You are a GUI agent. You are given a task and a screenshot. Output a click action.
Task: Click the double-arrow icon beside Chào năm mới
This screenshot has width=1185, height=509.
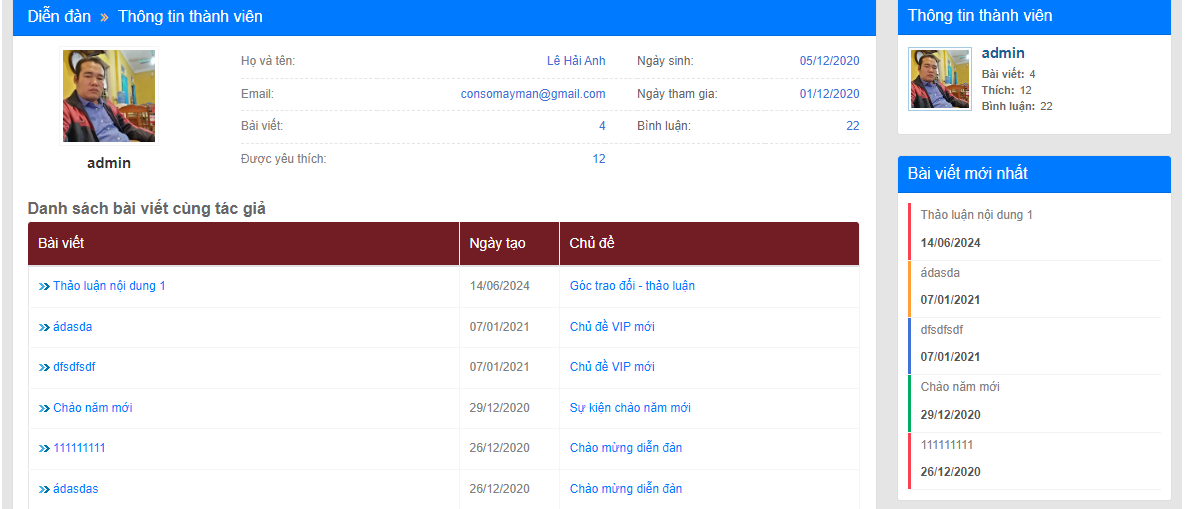(44, 408)
